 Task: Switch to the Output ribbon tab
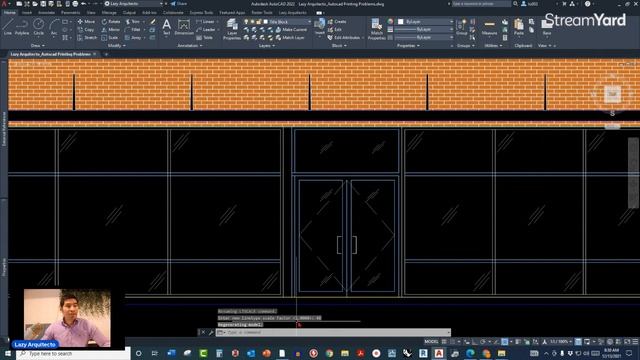pos(129,13)
